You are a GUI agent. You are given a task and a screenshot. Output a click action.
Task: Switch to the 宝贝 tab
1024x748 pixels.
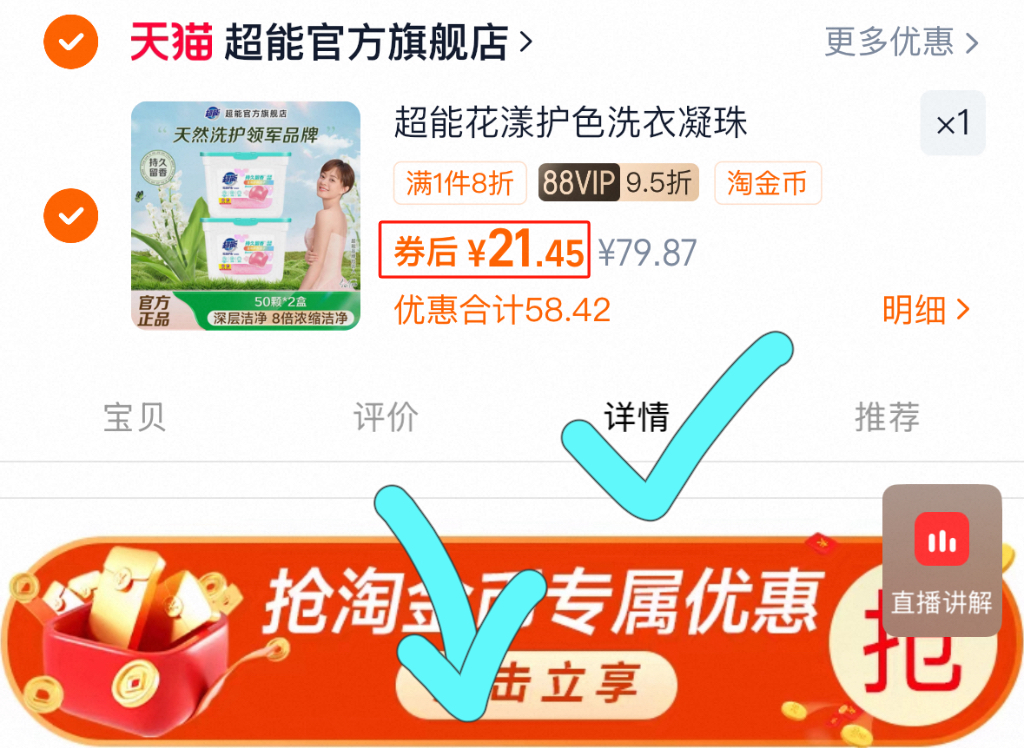click(x=135, y=417)
